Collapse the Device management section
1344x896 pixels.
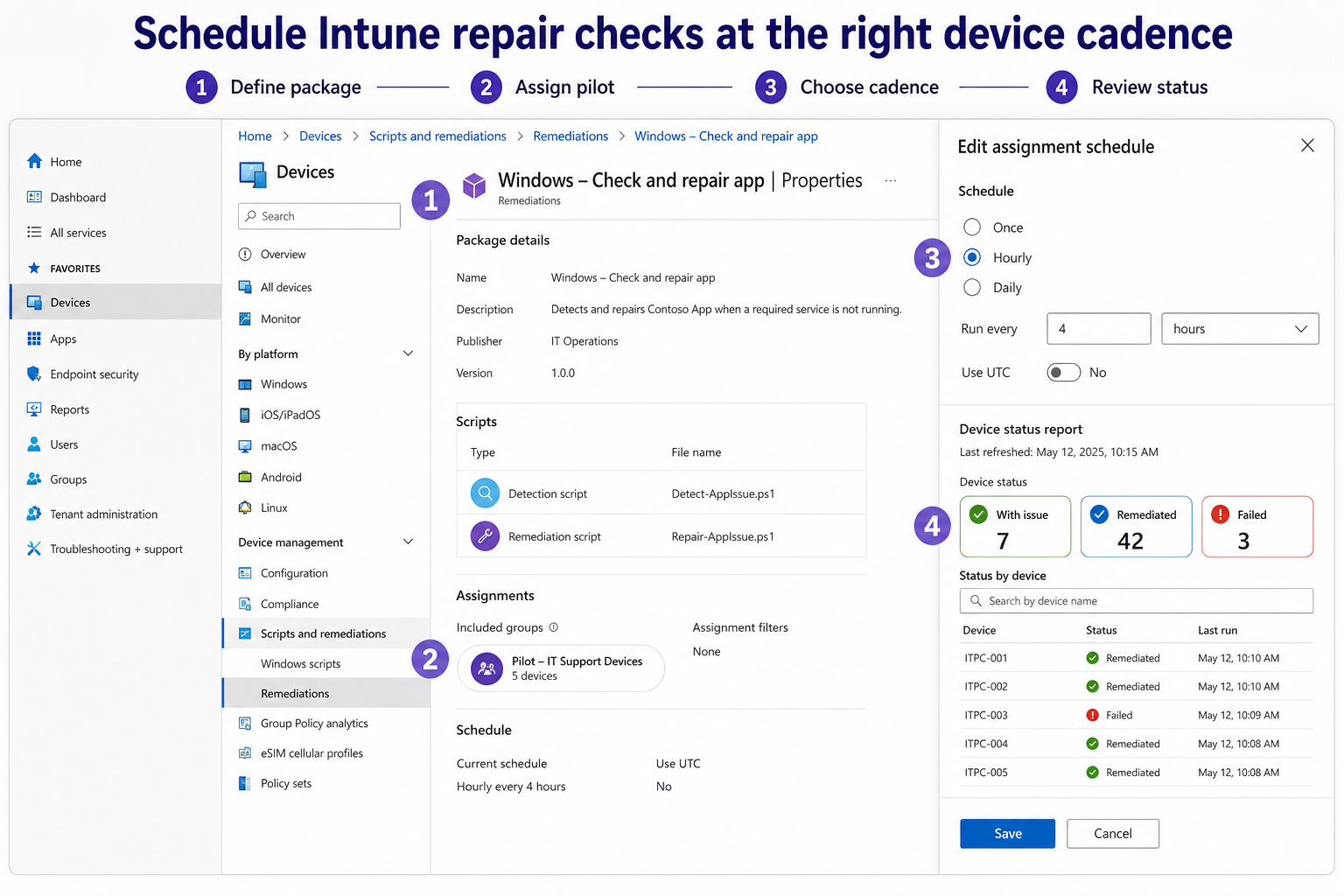click(408, 542)
